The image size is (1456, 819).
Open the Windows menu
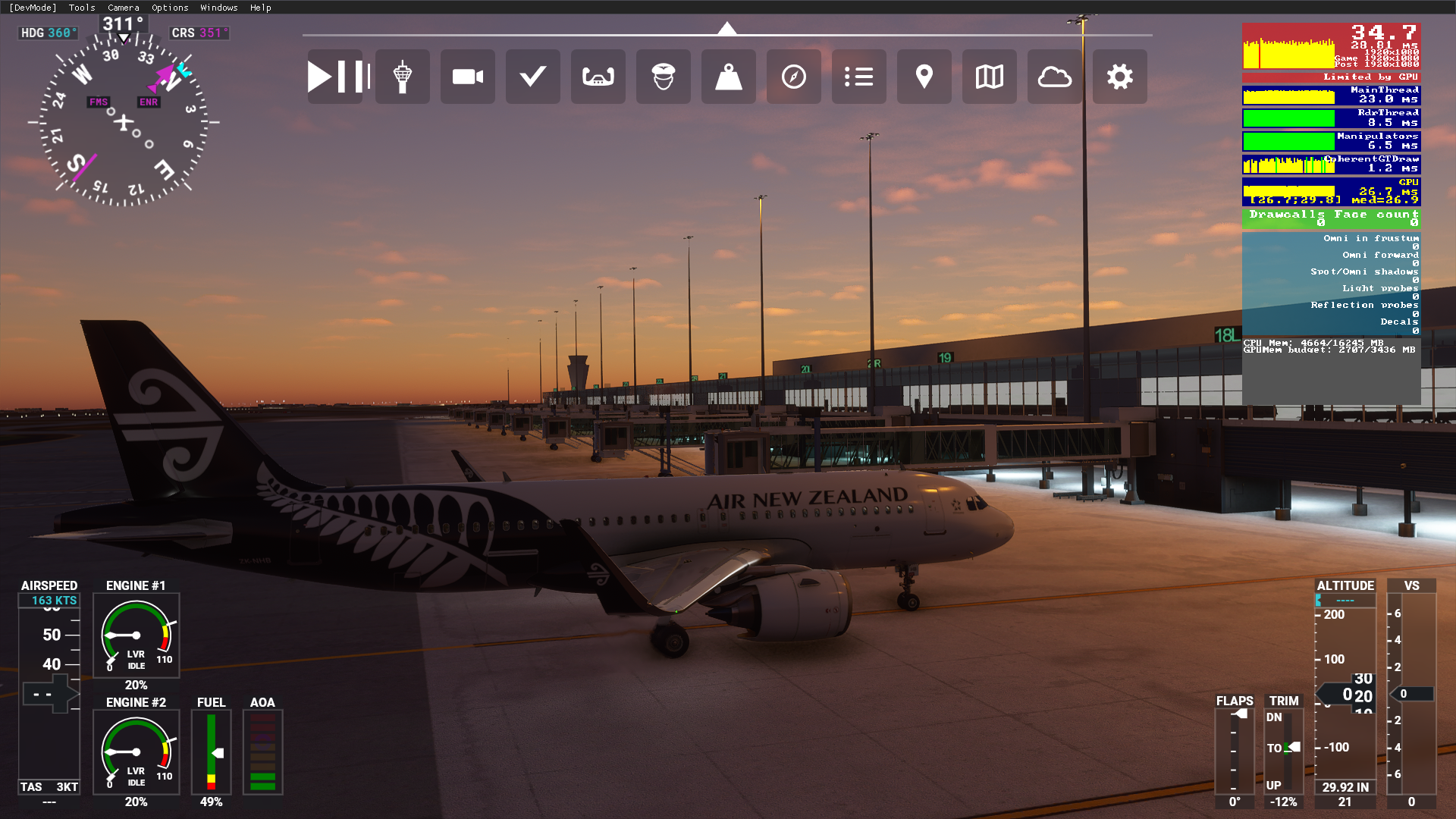point(219,8)
